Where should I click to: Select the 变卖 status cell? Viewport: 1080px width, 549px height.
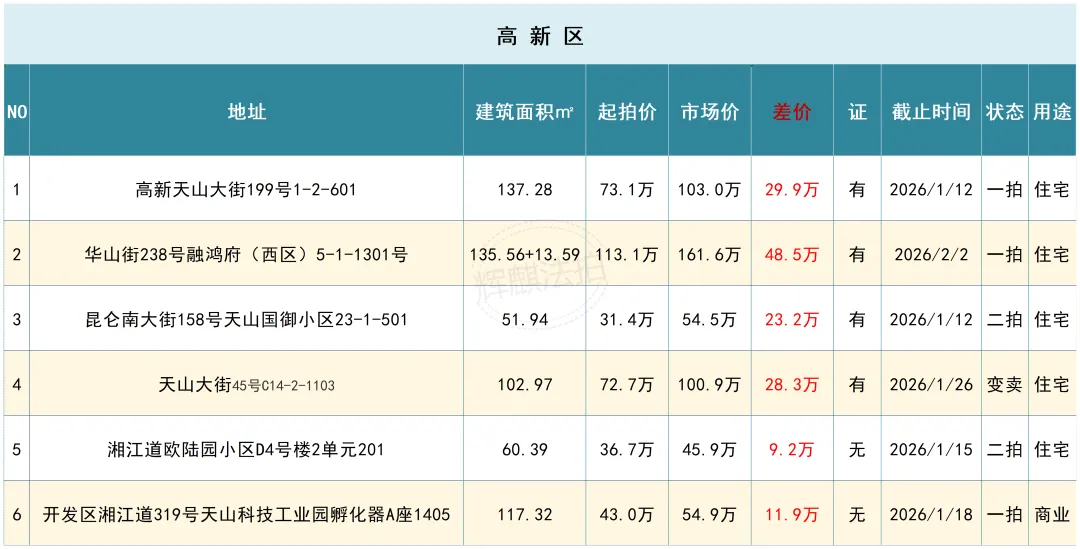click(1005, 385)
